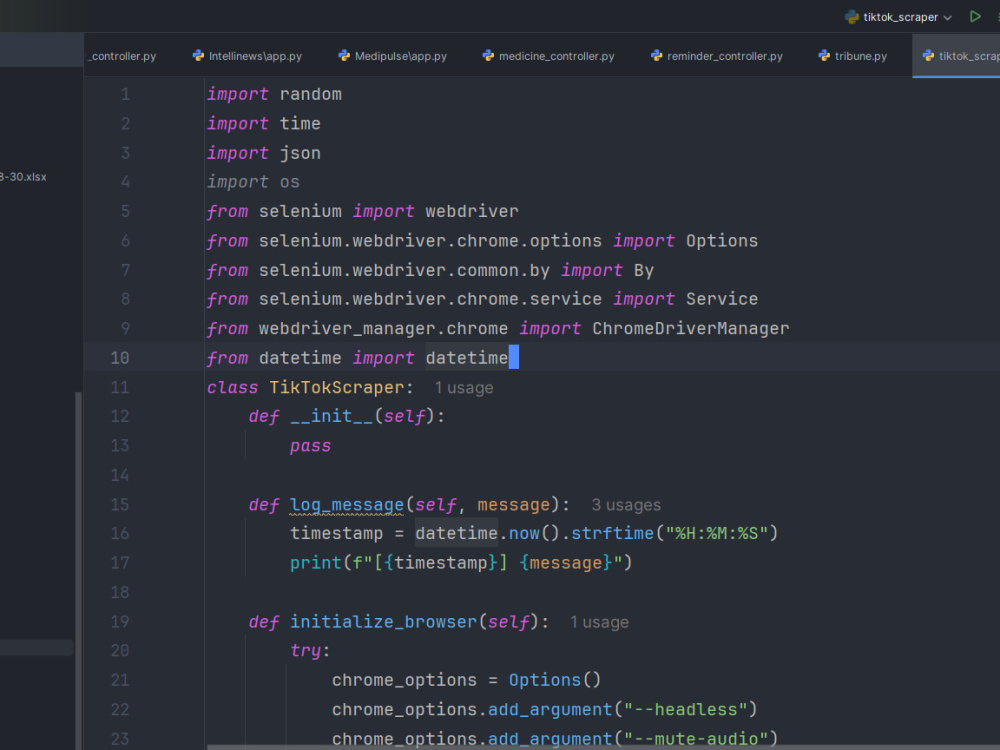Run the tiktok_scraper configuration with the play icon
This screenshot has height=750, width=1000.
tap(974, 17)
